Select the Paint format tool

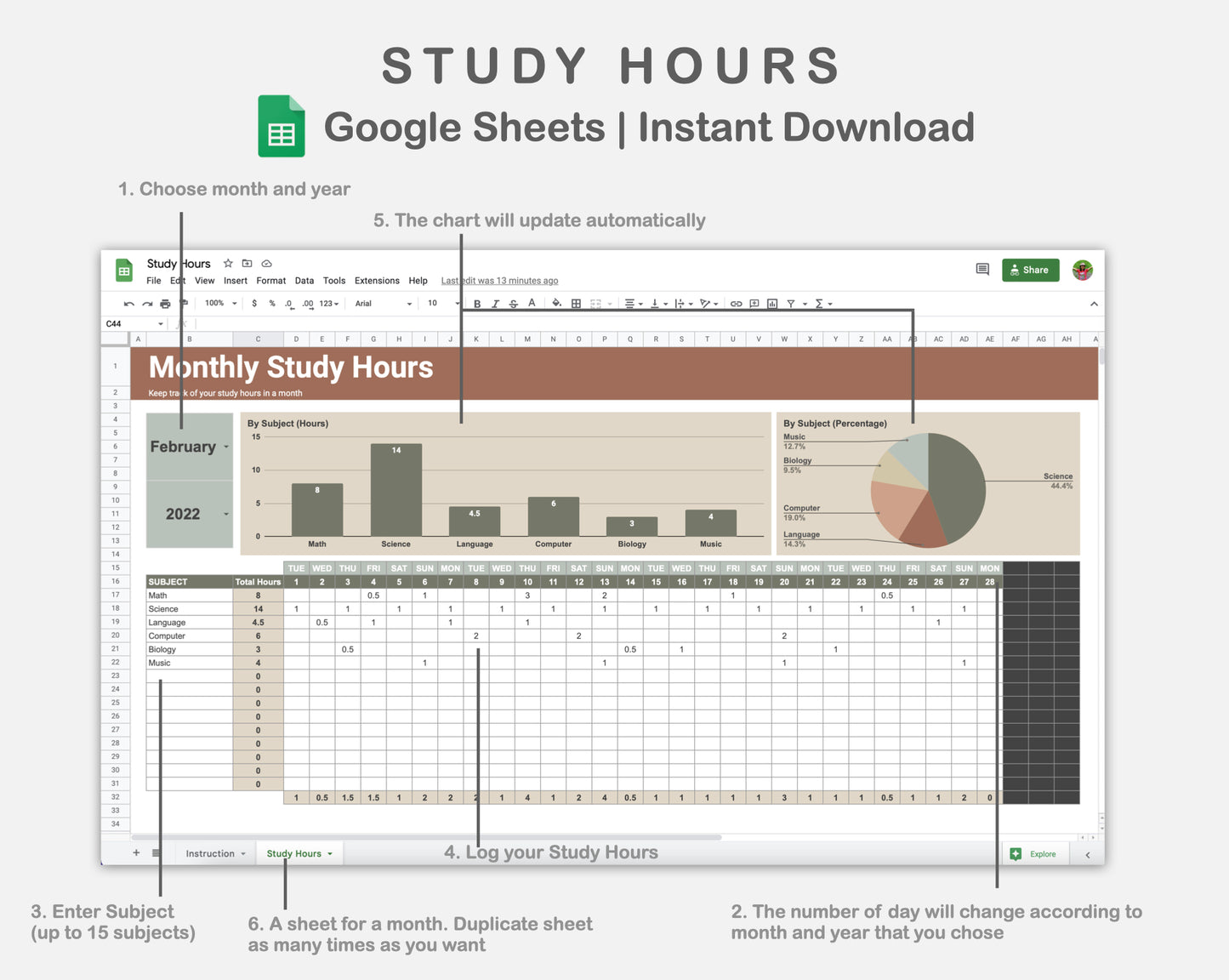click(183, 304)
